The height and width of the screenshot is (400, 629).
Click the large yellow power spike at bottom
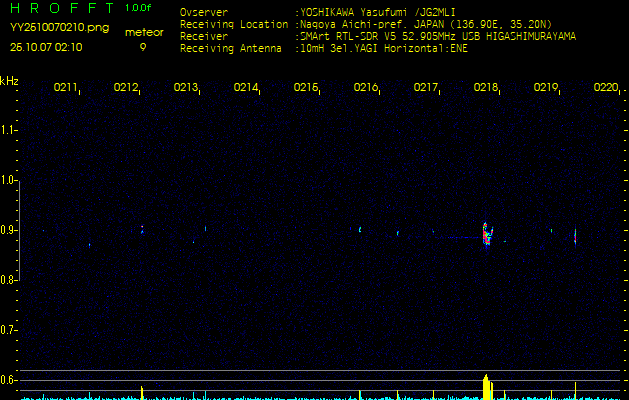pos(486,387)
